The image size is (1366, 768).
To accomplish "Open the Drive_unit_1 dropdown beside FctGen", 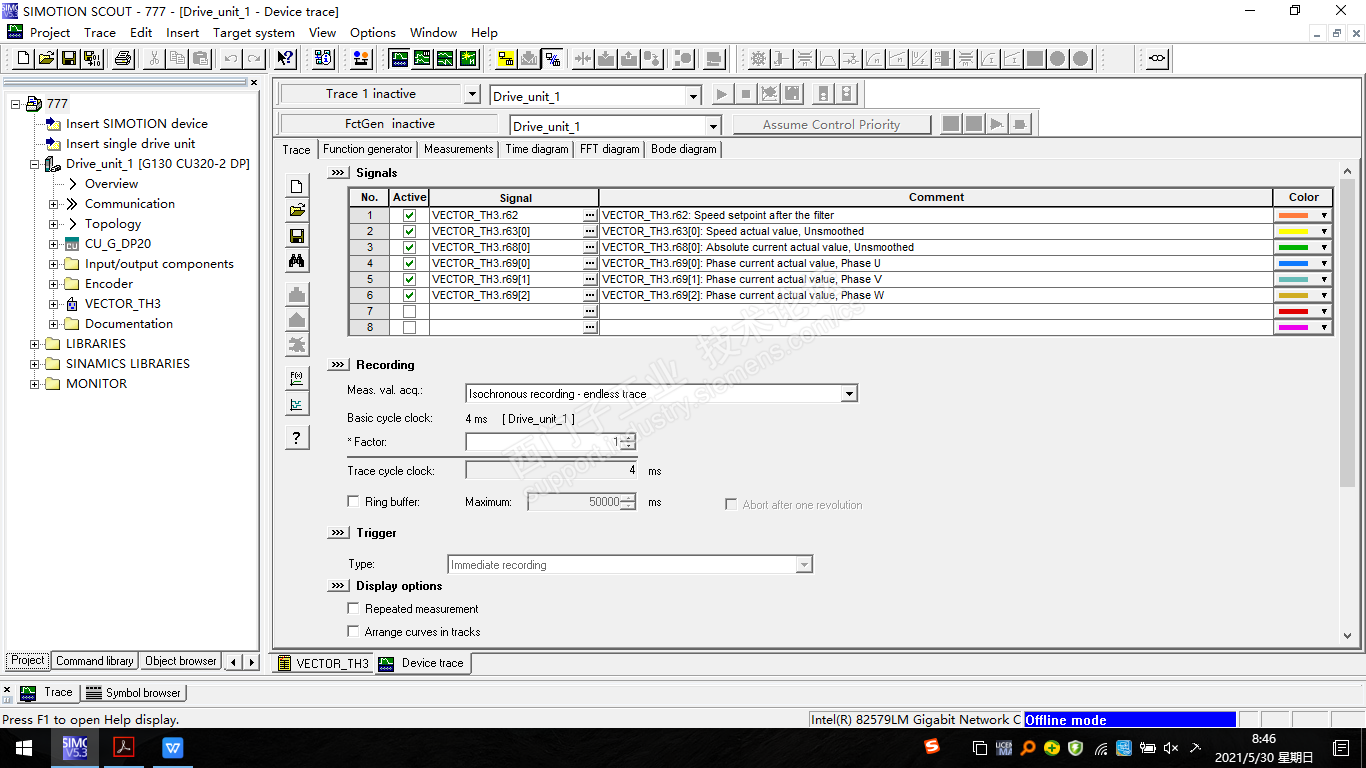I will [x=713, y=126].
